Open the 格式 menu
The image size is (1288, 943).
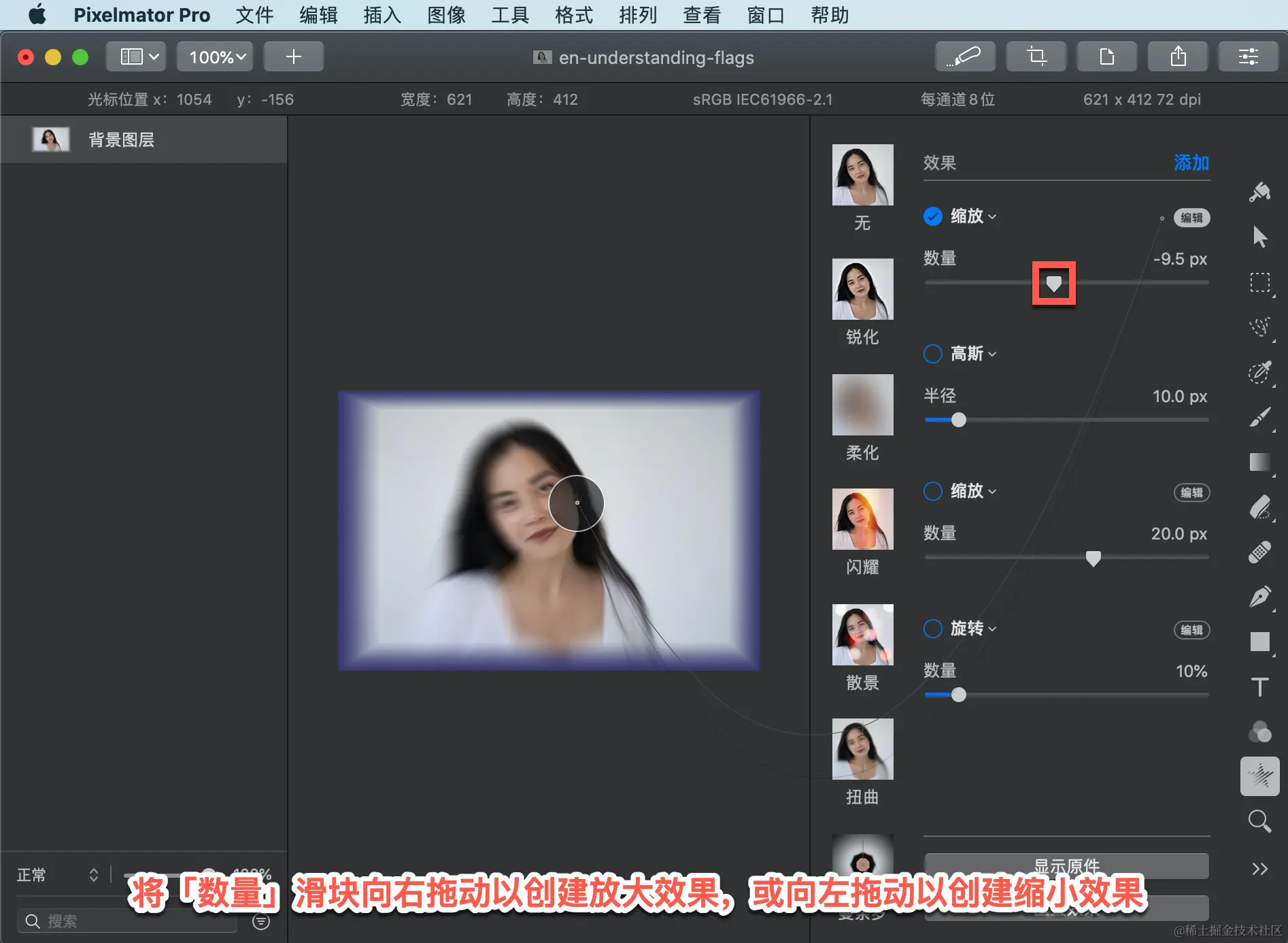point(574,15)
